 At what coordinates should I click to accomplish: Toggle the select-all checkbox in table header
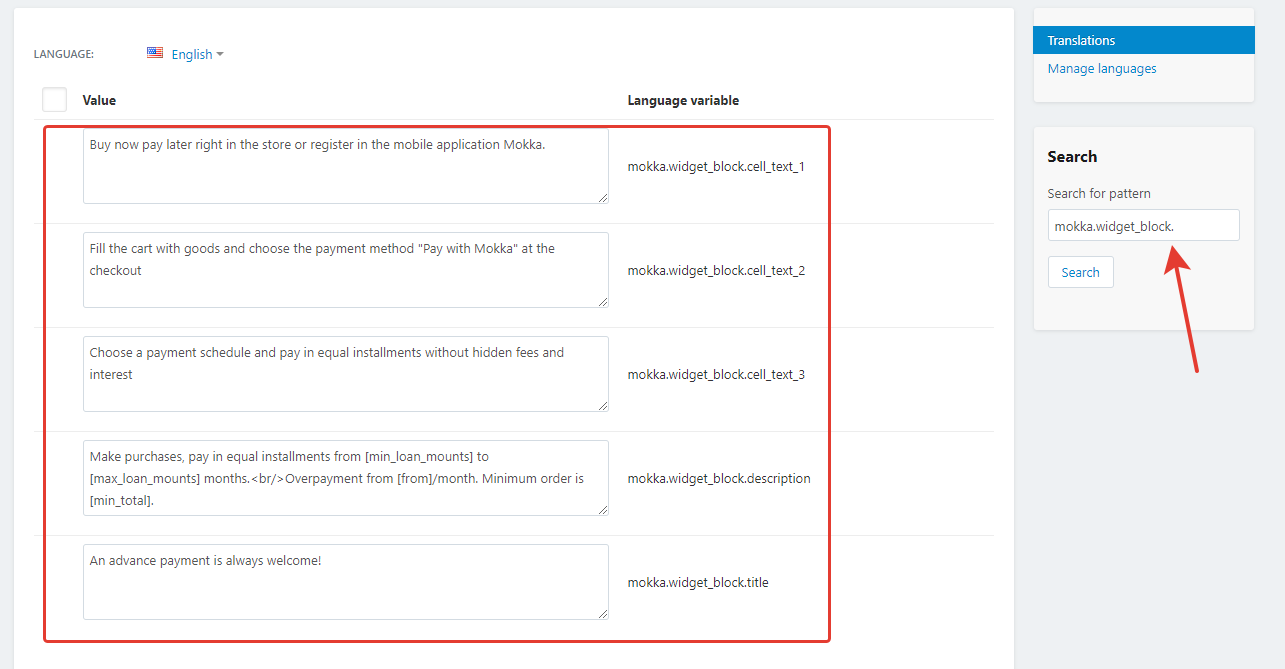pos(55,100)
